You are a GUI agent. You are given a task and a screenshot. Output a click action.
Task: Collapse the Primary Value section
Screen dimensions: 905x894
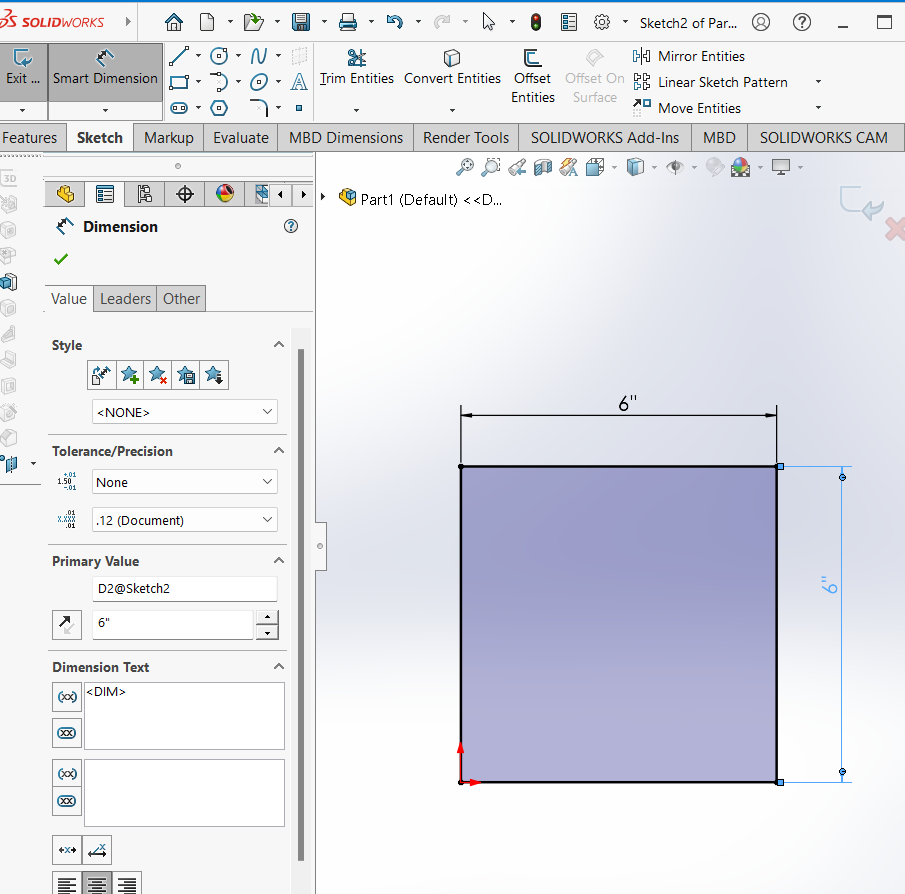point(279,560)
